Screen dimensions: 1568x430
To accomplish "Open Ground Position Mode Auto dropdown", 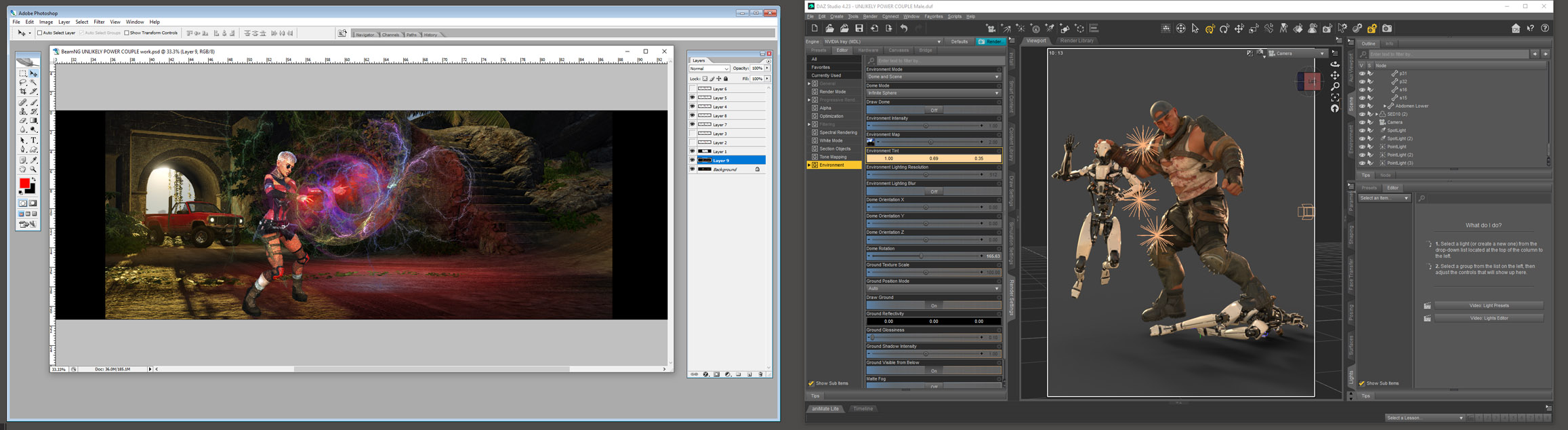I will 934,288.
